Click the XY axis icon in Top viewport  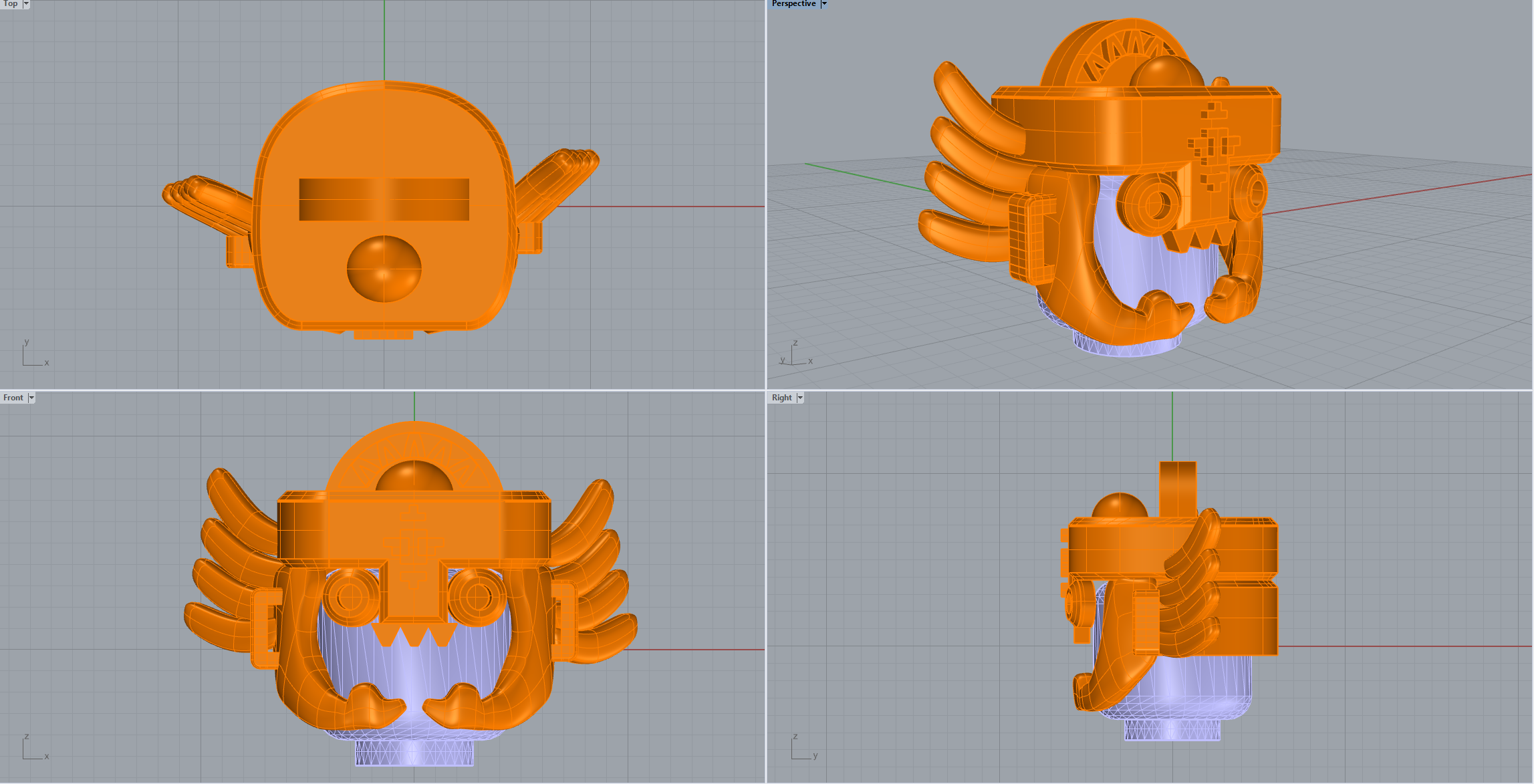[x=33, y=354]
